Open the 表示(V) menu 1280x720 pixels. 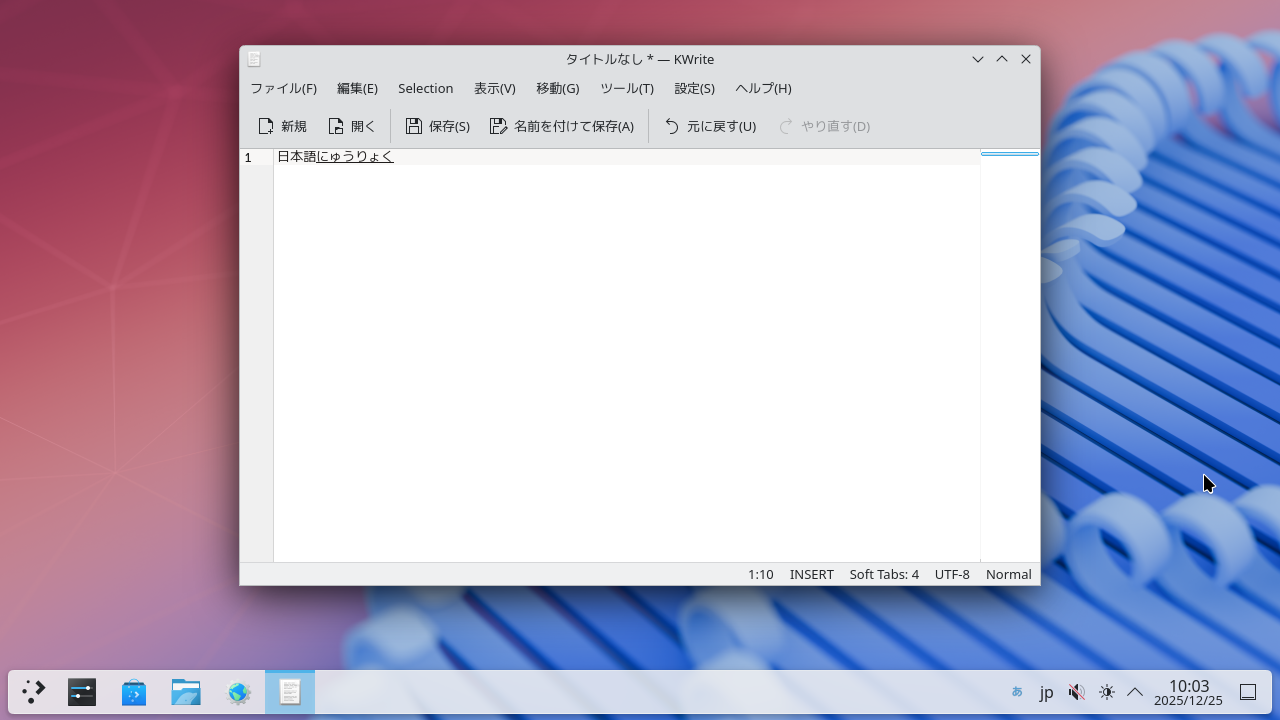point(494,88)
